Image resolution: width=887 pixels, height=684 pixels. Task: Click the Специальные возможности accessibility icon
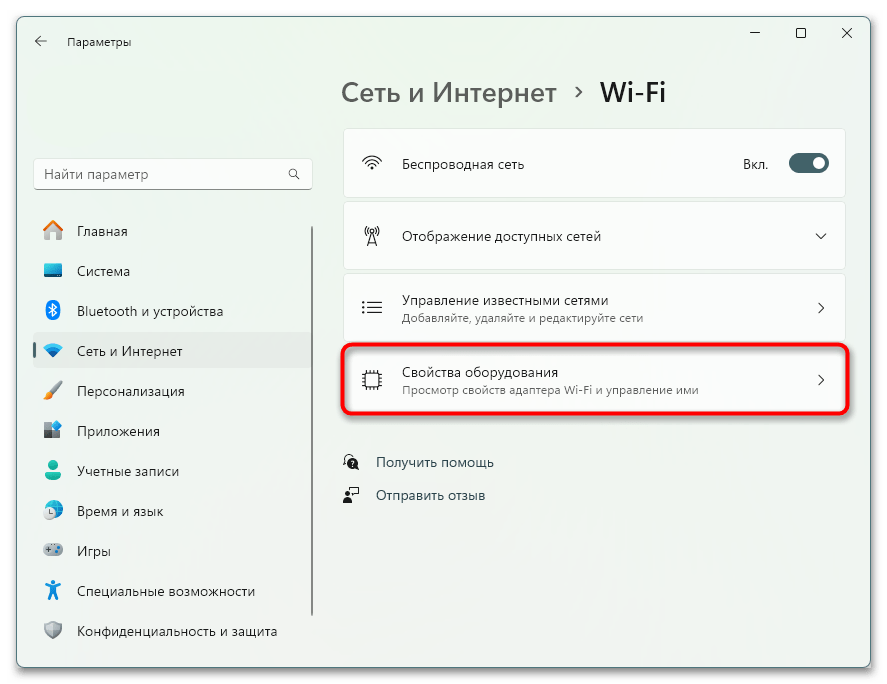tap(53, 590)
